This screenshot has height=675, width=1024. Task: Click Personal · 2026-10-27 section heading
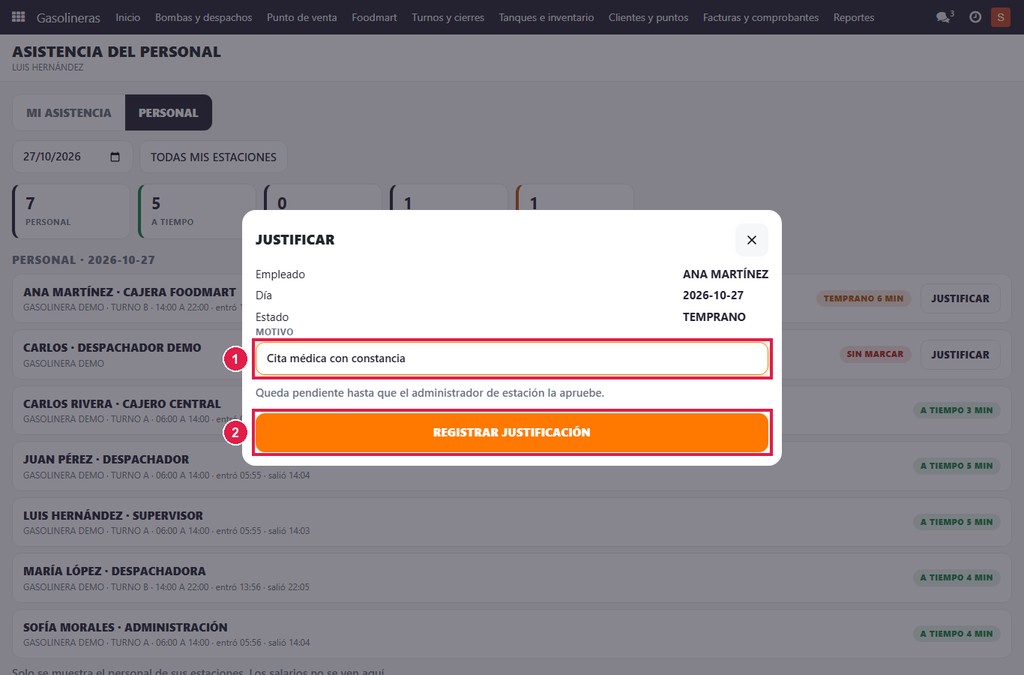point(84,260)
